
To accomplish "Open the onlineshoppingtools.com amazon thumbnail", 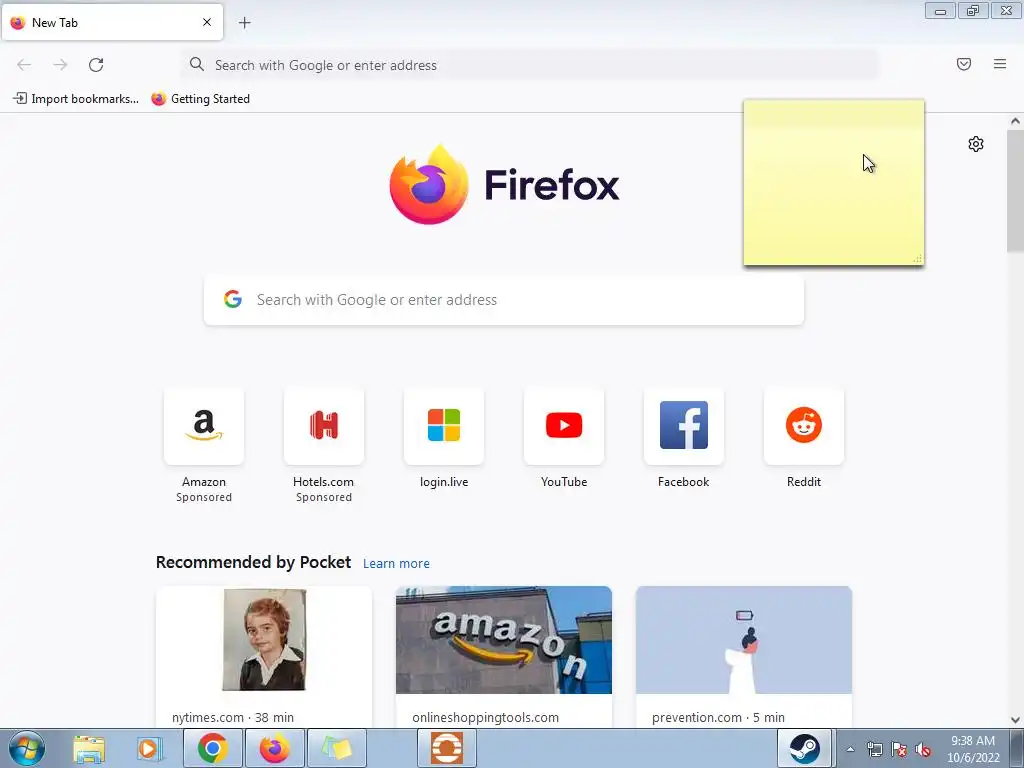I will point(504,640).
